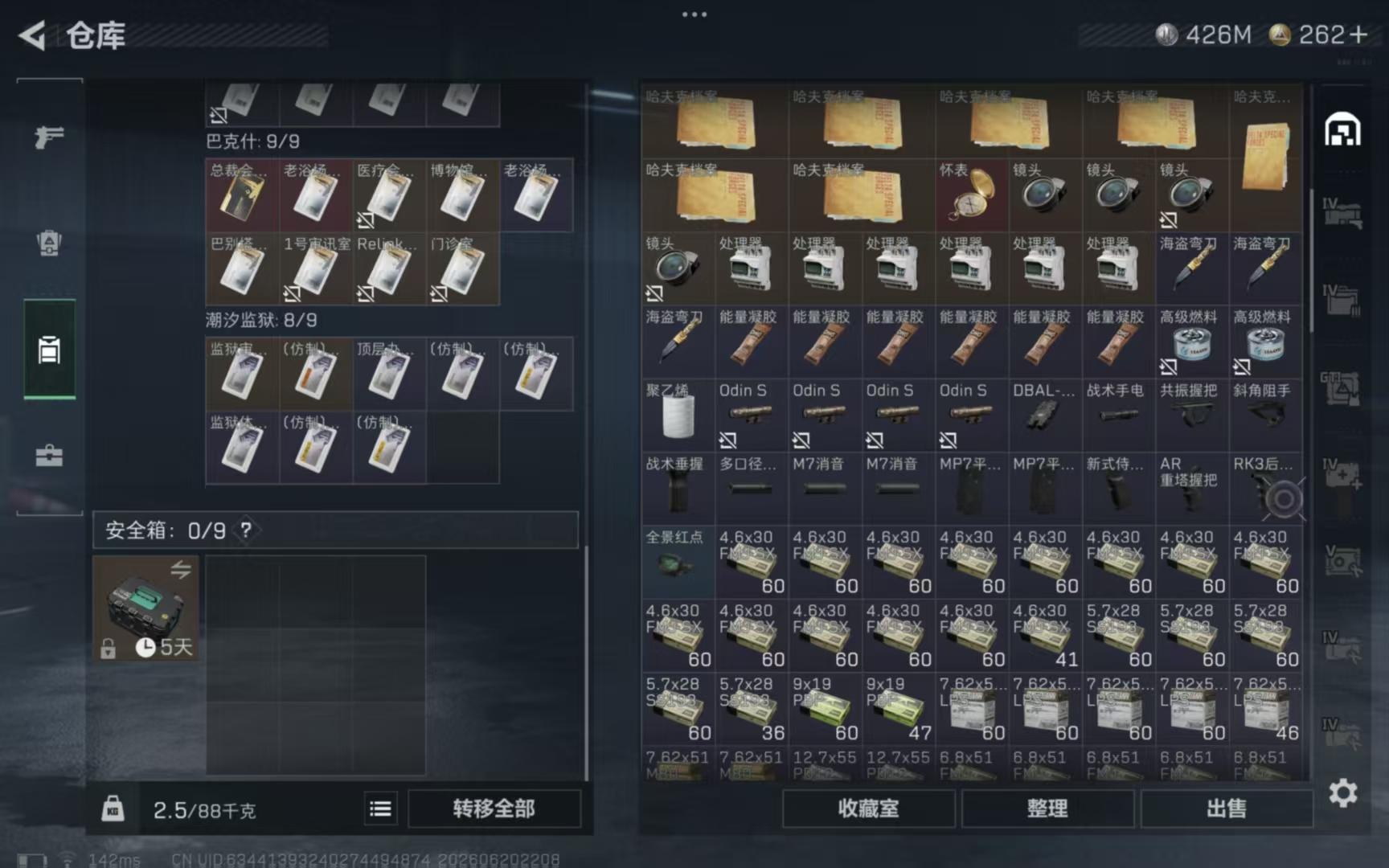Open the main warehouse tab with home icon
The height and width of the screenshot is (868, 1389).
pyautogui.click(x=1342, y=129)
